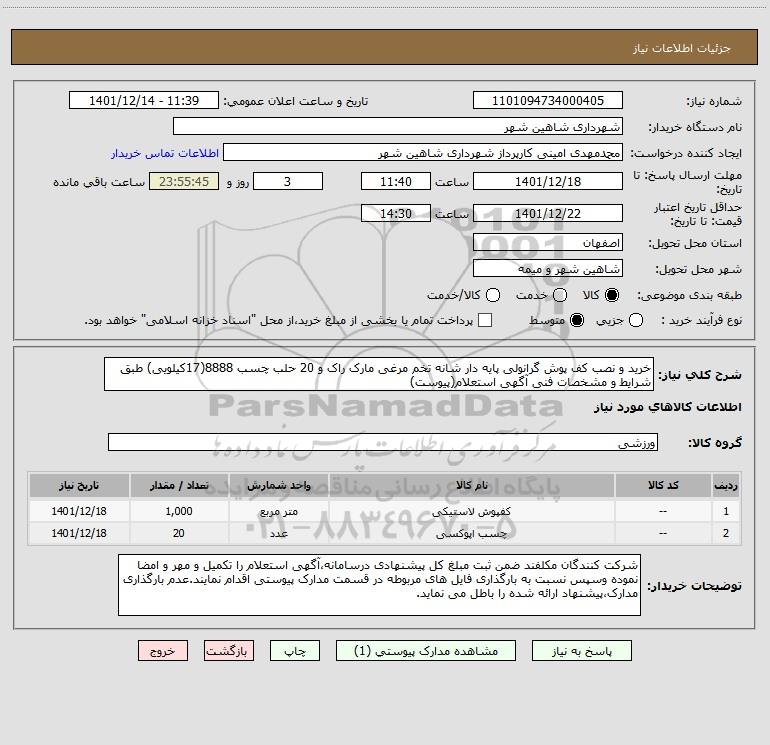Click the price validity time 14:30 field

tap(396, 214)
